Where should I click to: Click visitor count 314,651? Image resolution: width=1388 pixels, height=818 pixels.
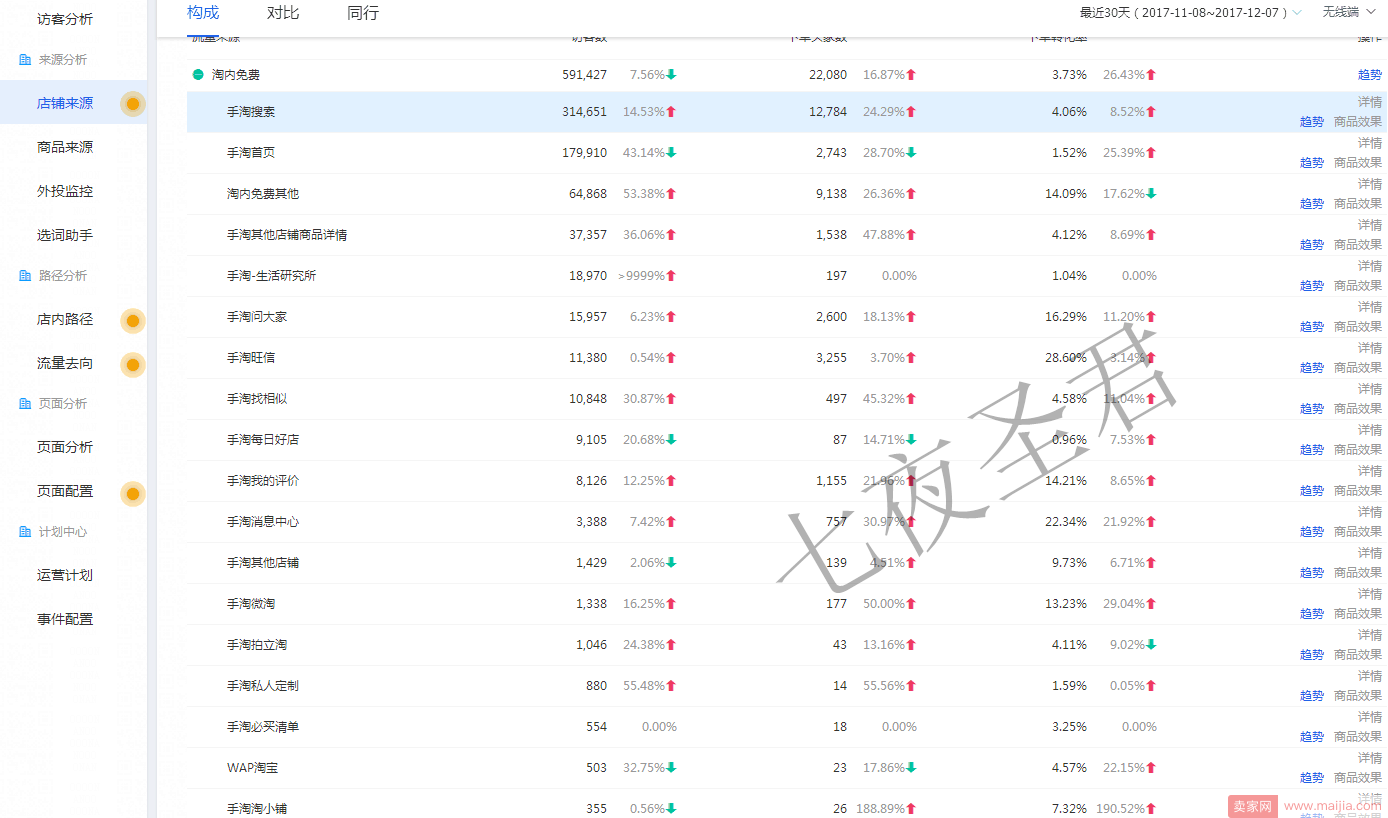coord(584,112)
